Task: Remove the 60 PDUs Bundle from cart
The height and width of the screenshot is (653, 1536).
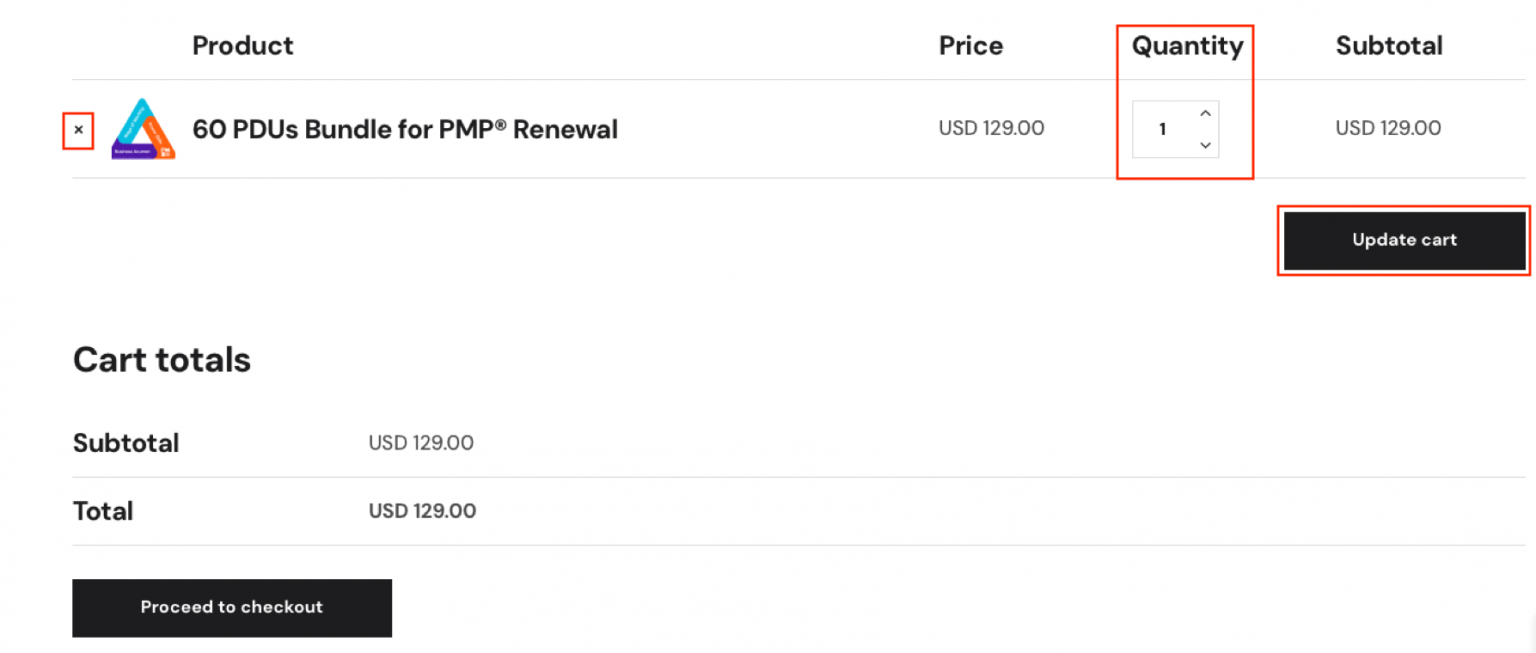Action: 79,130
